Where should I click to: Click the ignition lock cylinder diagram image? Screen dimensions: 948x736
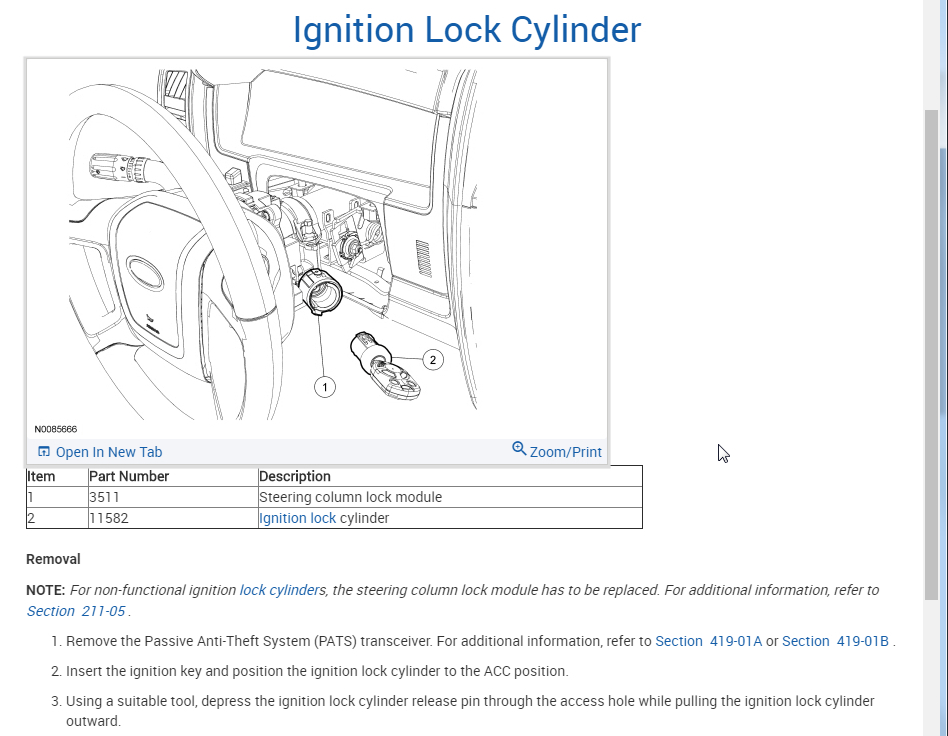coord(273,244)
